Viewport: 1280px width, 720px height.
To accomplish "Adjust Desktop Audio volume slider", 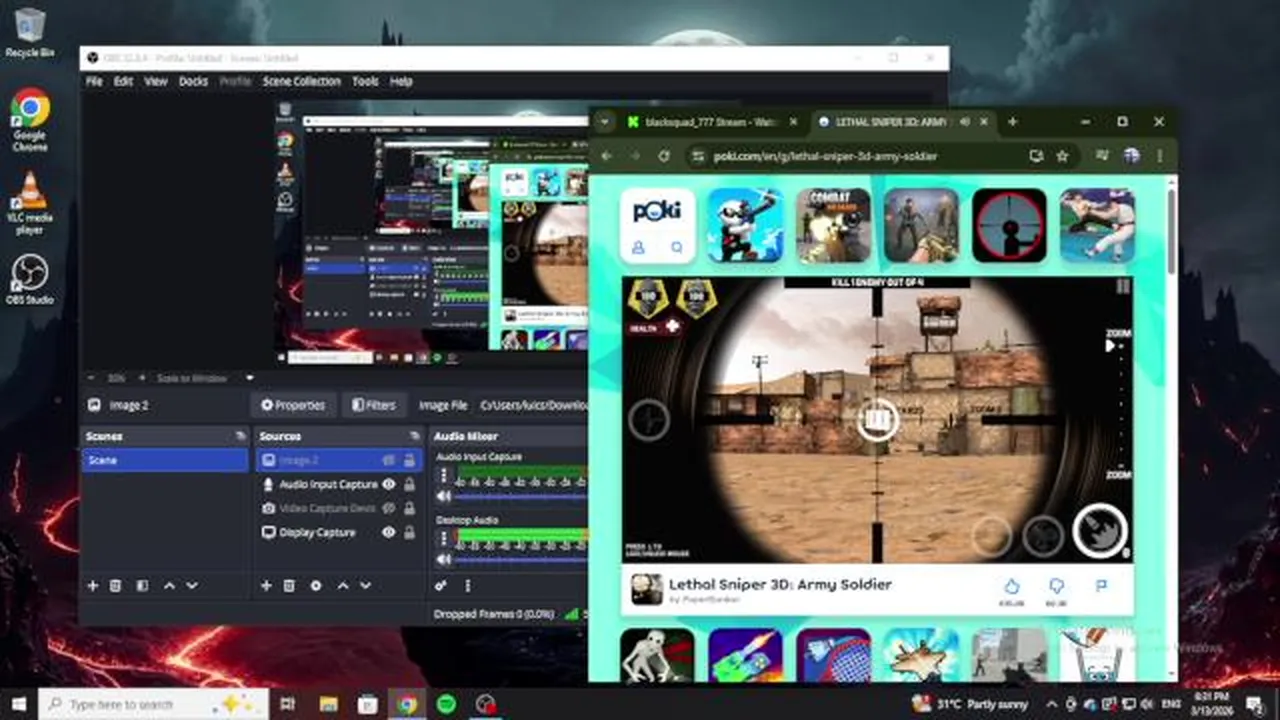I will tap(520, 559).
